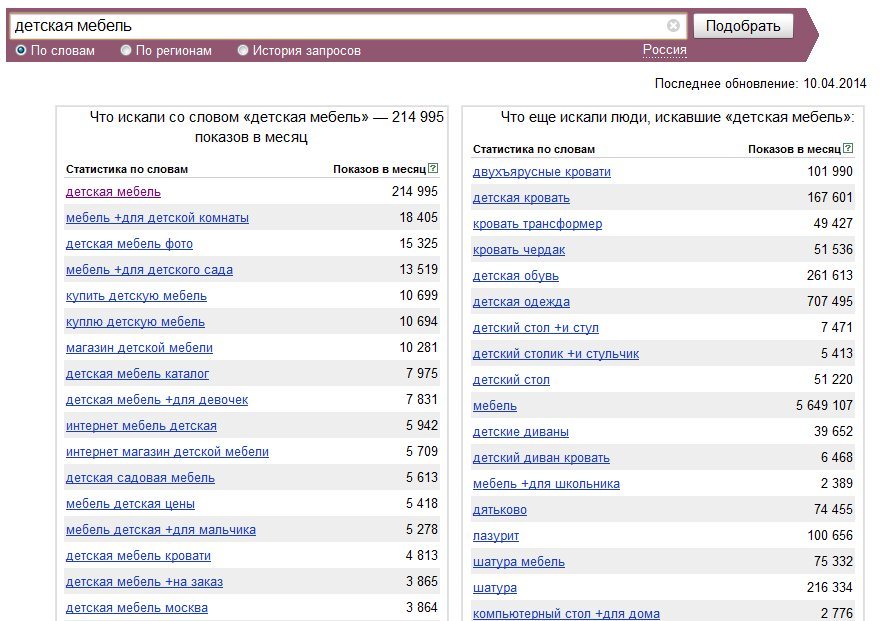Open 'компьютерный стол +для дома' link
Screen dimensions: 882x621
pyautogui.click(x=566, y=613)
